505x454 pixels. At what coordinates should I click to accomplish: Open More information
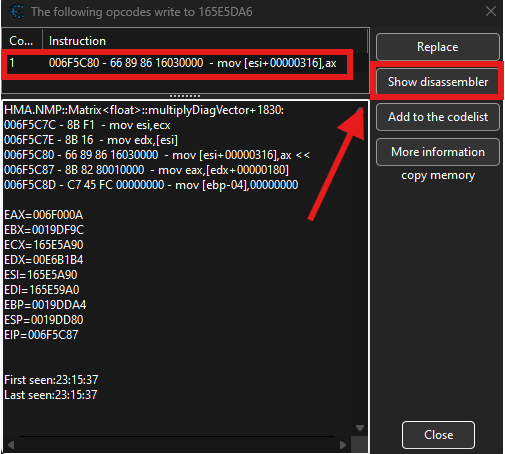tap(438, 152)
